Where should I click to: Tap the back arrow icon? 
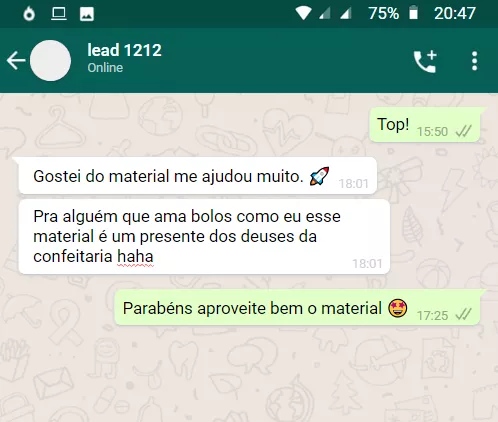click(x=16, y=61)
